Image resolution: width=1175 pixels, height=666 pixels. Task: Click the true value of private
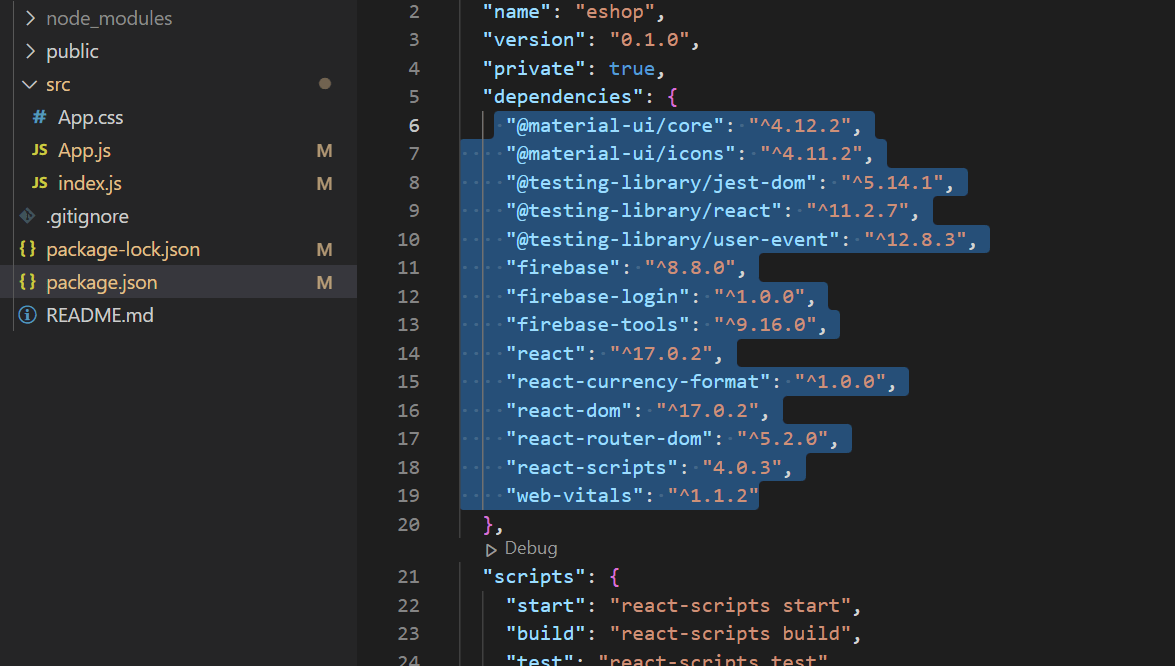tap(632, 69)
